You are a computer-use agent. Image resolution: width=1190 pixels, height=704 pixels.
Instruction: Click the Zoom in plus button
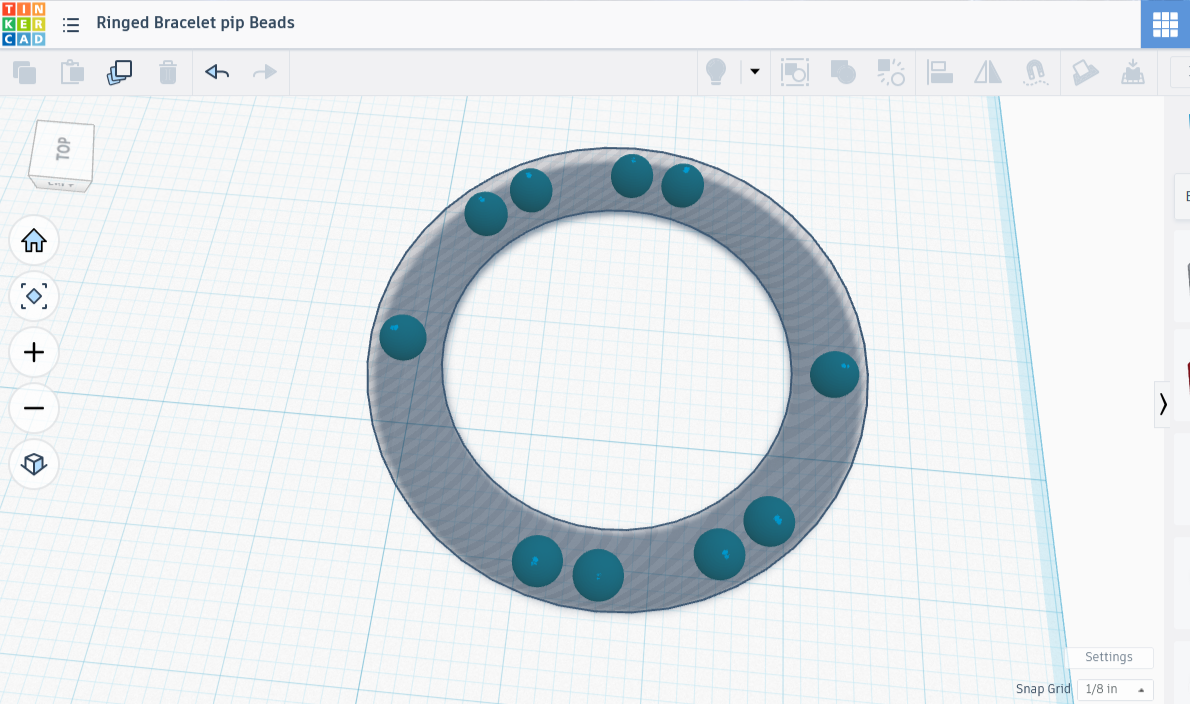point(34,352)
